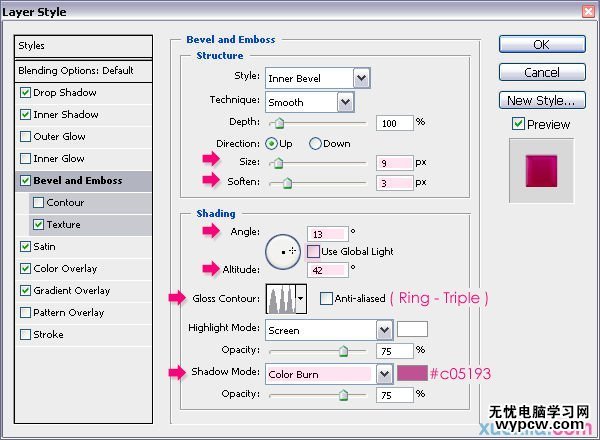Toggle the Preview checkbox

pos(518,124)
